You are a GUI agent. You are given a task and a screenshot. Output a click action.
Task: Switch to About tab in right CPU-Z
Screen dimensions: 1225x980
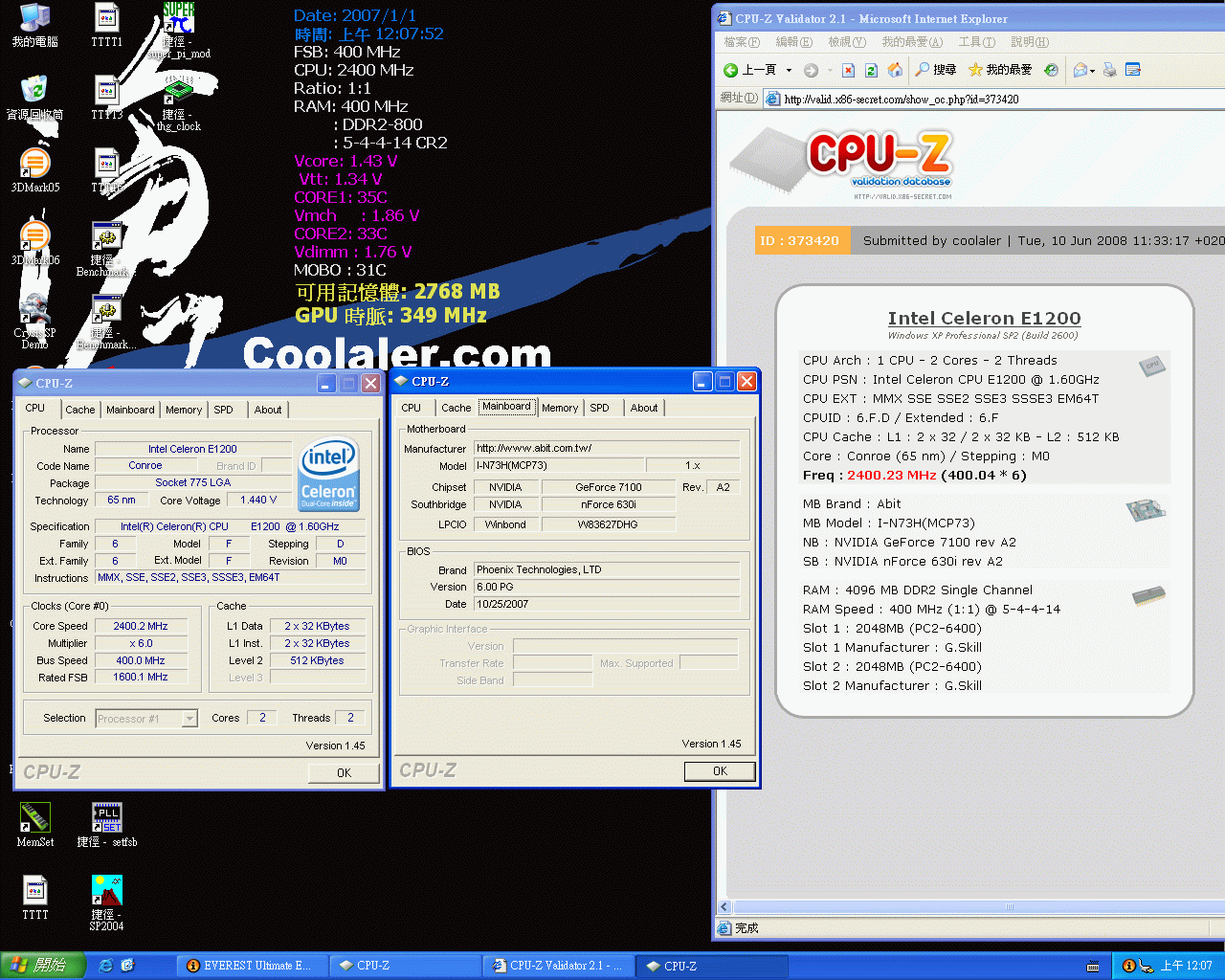click(x=644, y=408)
